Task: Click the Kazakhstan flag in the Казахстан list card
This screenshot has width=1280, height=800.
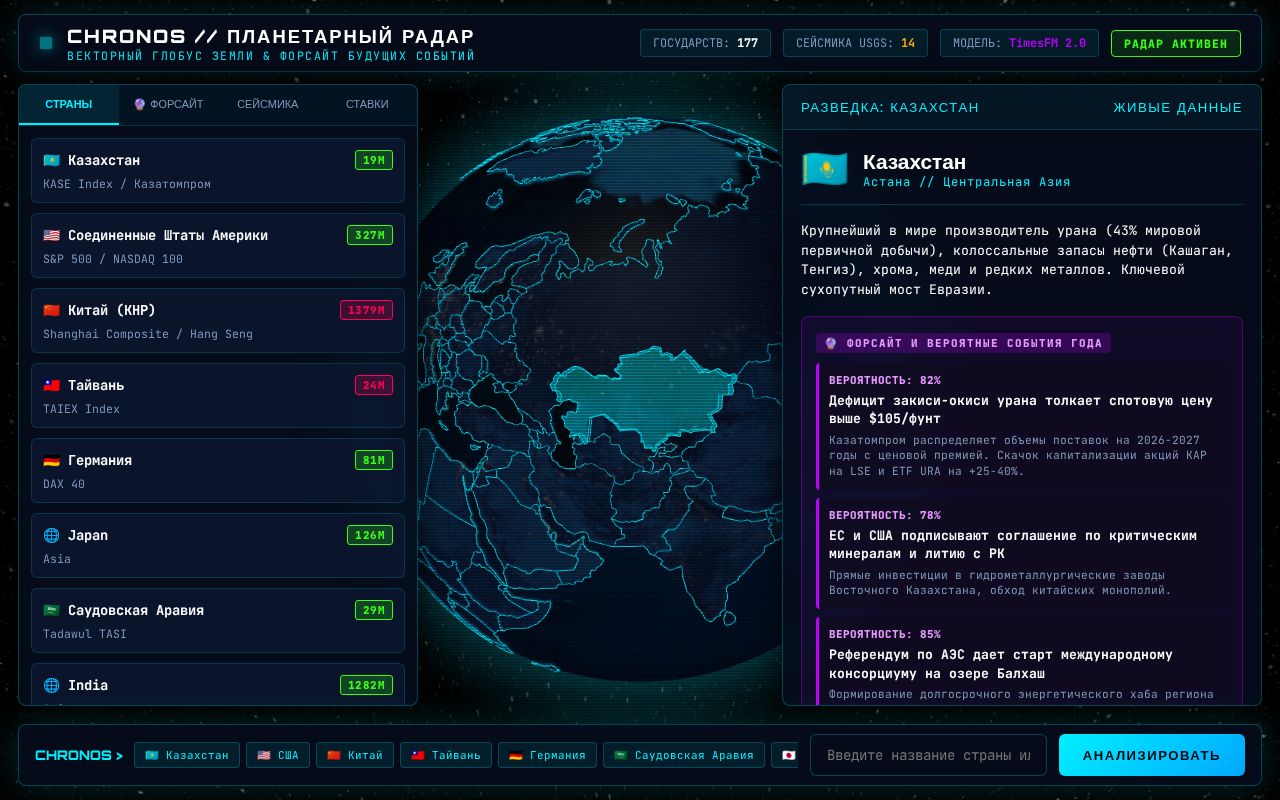Action: [52, 160]
